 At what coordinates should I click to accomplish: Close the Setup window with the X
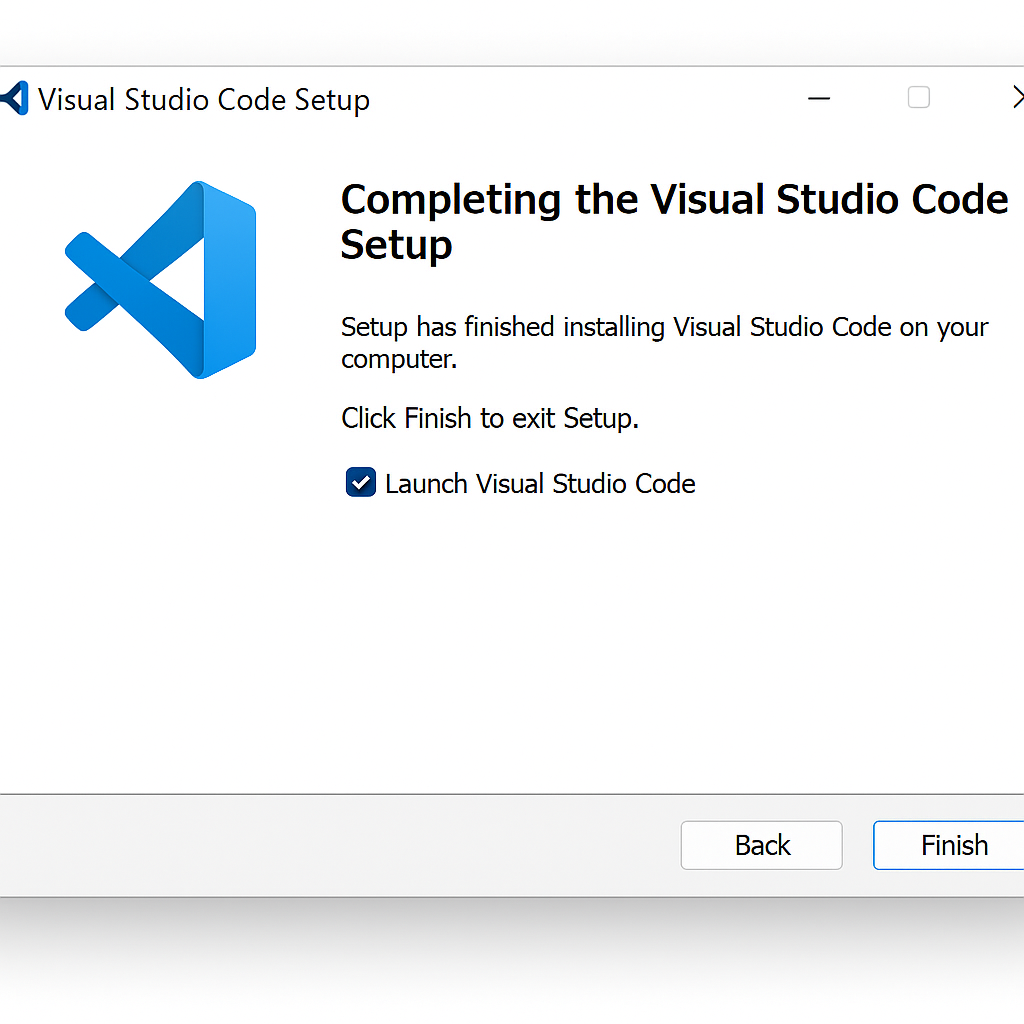1017,97
